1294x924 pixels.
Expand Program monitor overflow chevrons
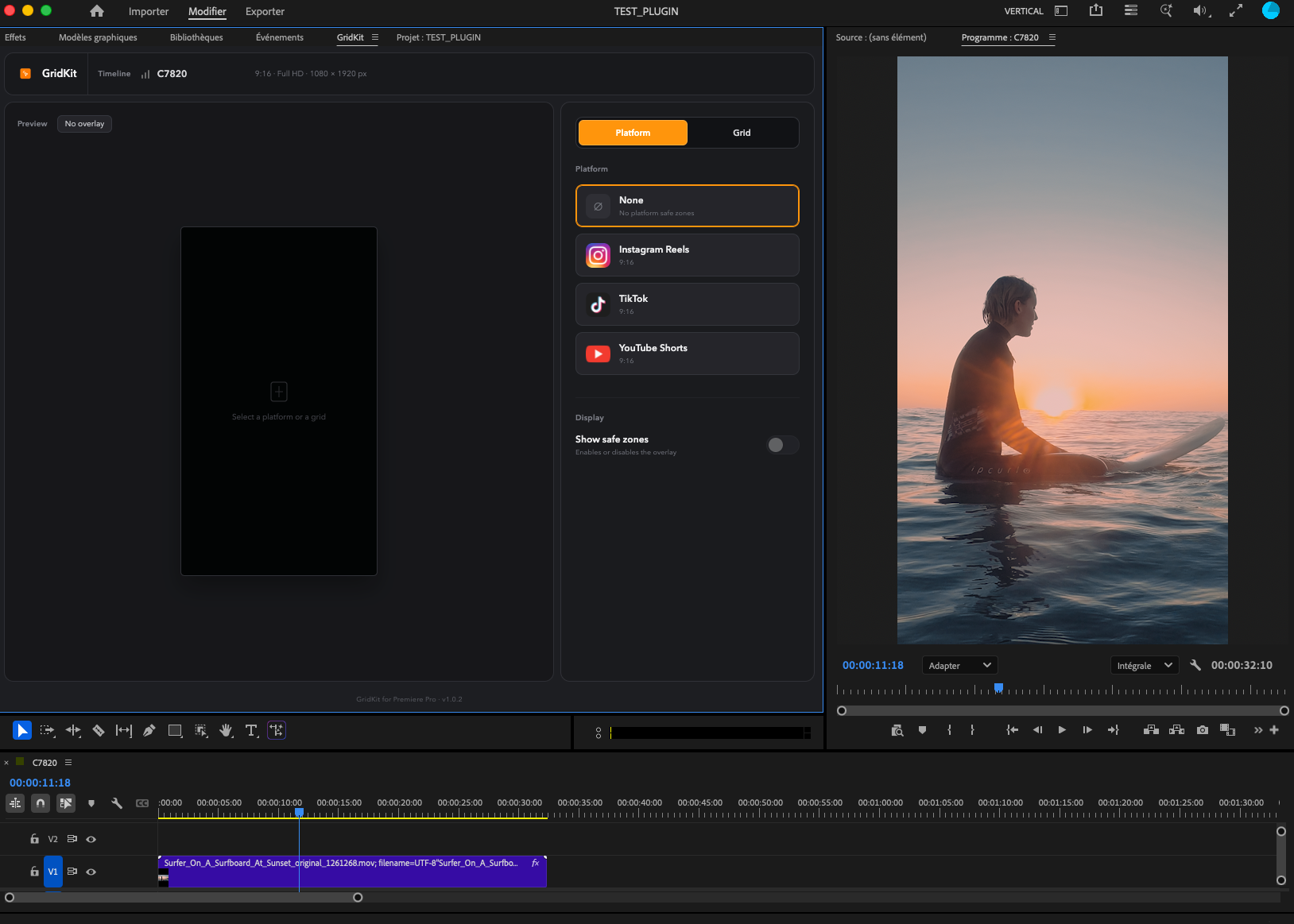point(1257,730)
